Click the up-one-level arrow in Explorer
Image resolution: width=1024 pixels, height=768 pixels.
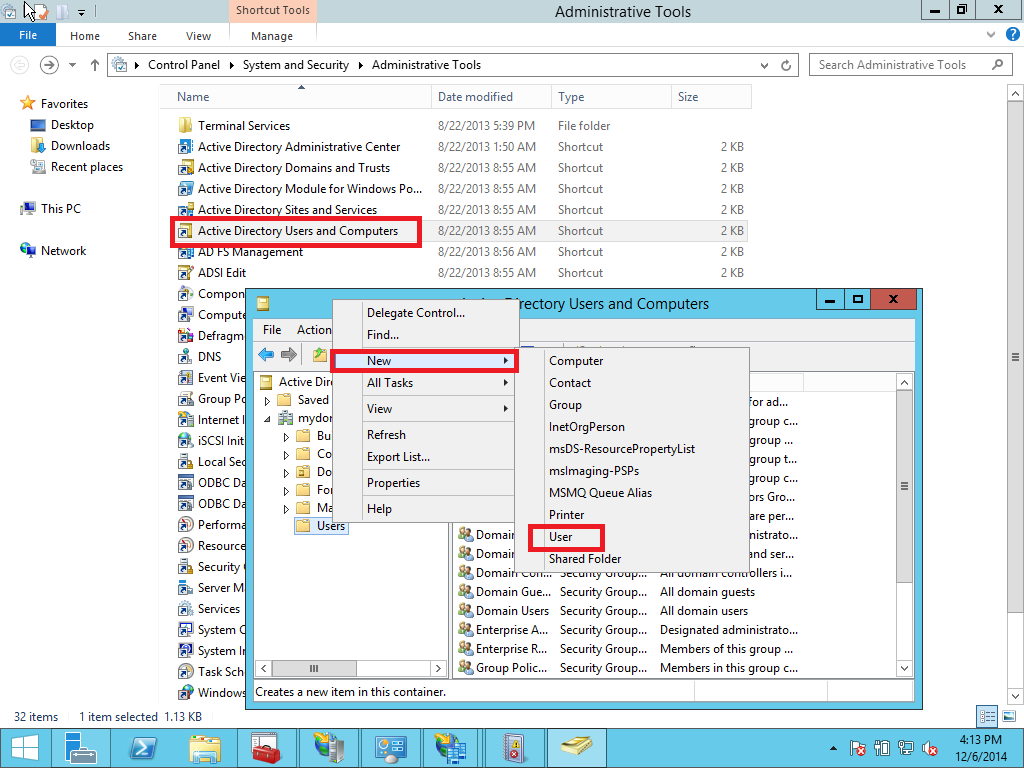tap(94, 64)
